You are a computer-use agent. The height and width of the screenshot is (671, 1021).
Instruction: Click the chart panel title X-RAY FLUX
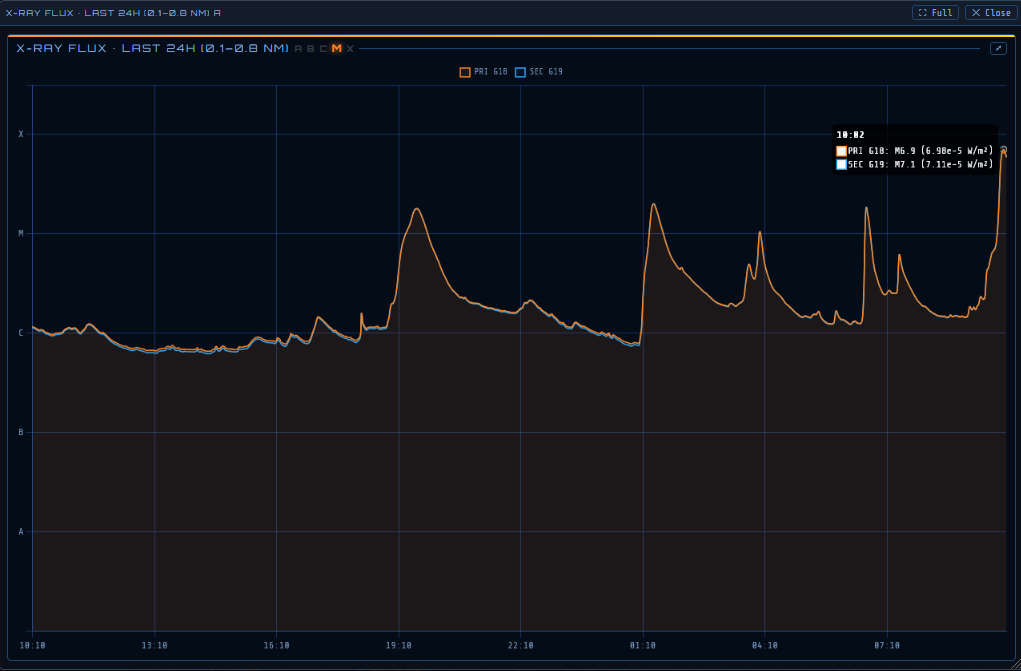153,48
